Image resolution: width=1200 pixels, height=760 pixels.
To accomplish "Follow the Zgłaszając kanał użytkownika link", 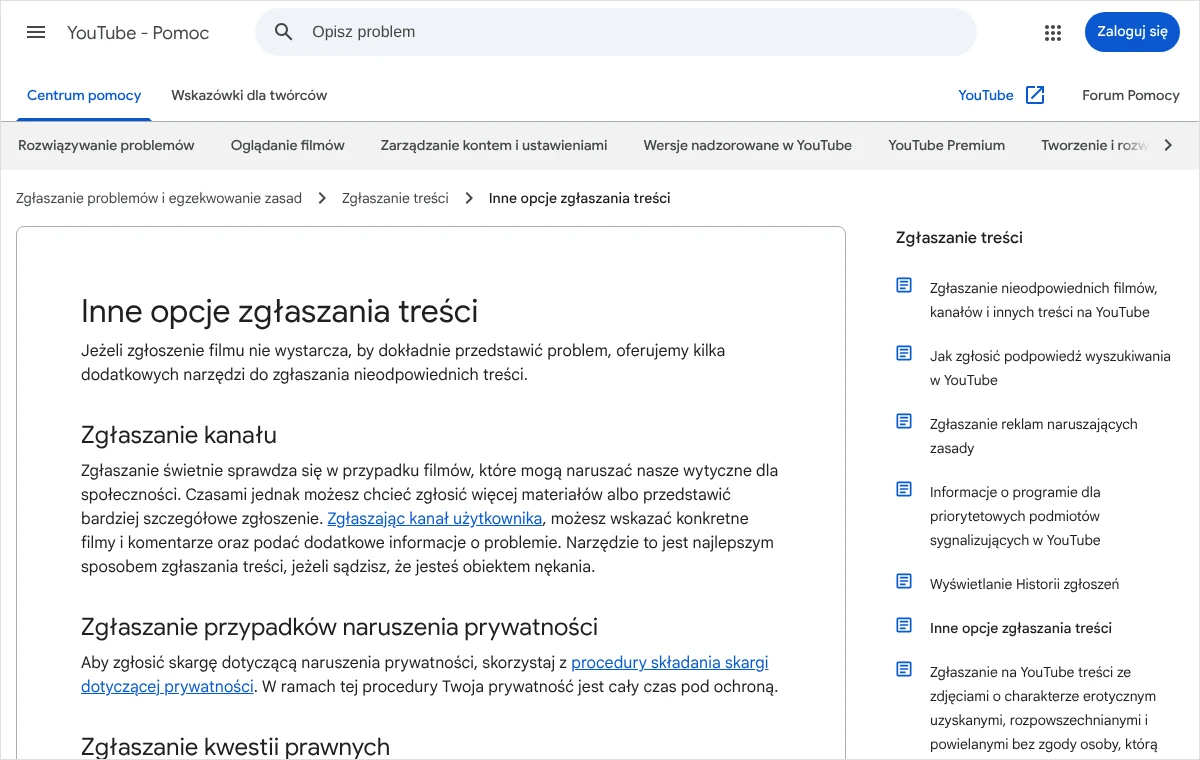I will coord(435,518).
